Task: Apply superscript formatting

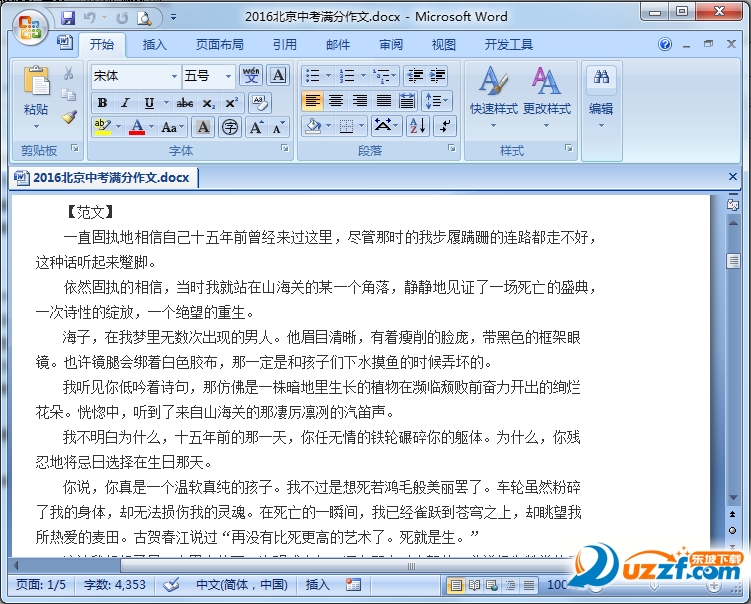Action: pyautogui.click(x=231, y=103)
